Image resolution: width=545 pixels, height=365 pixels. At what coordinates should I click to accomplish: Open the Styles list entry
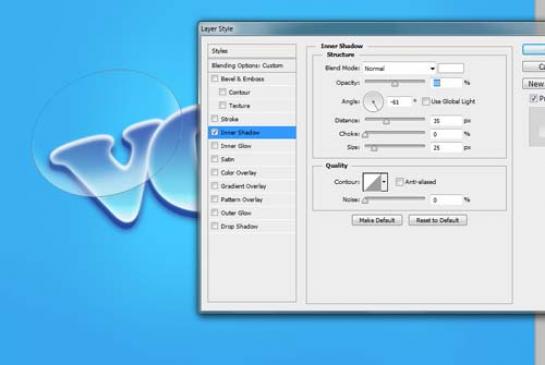(252, 51)
